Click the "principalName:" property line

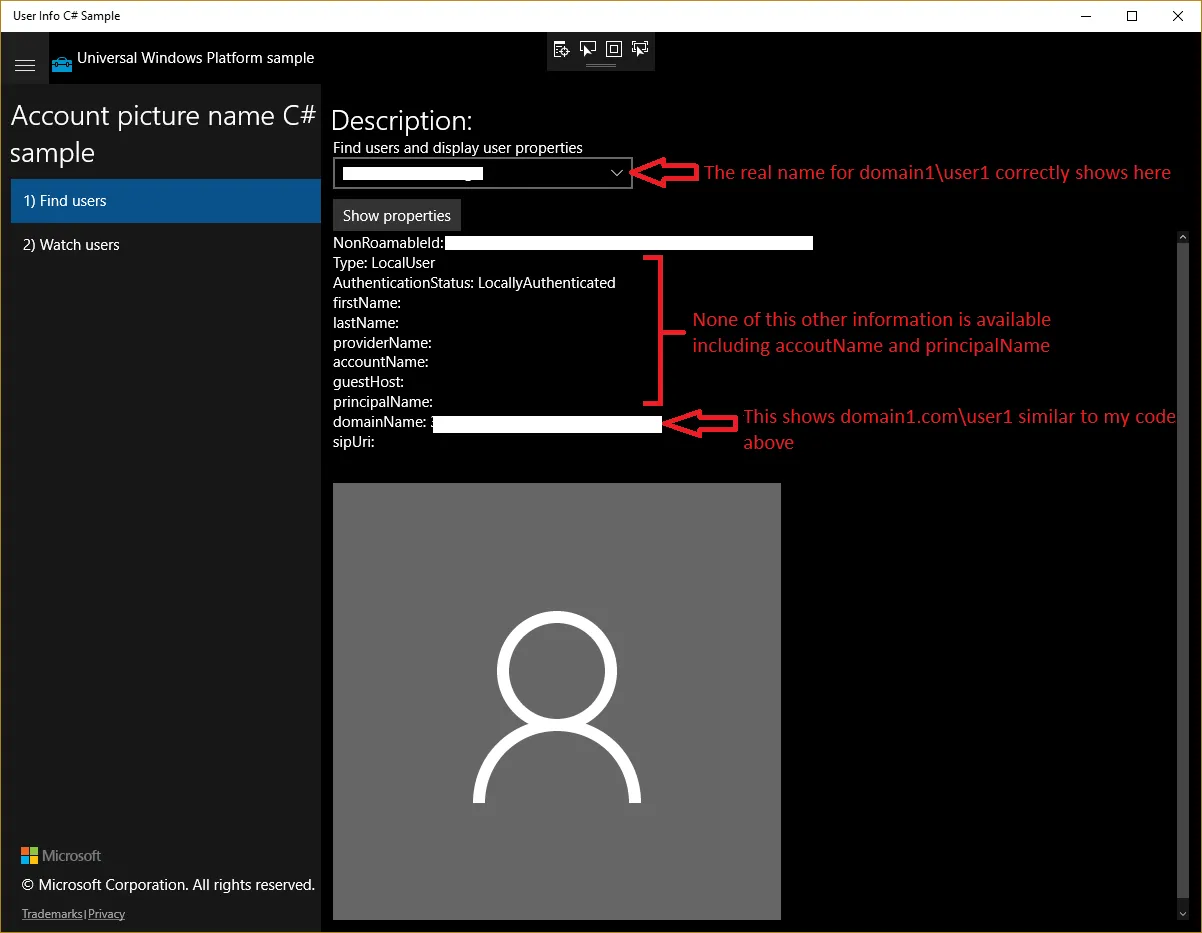383,402
